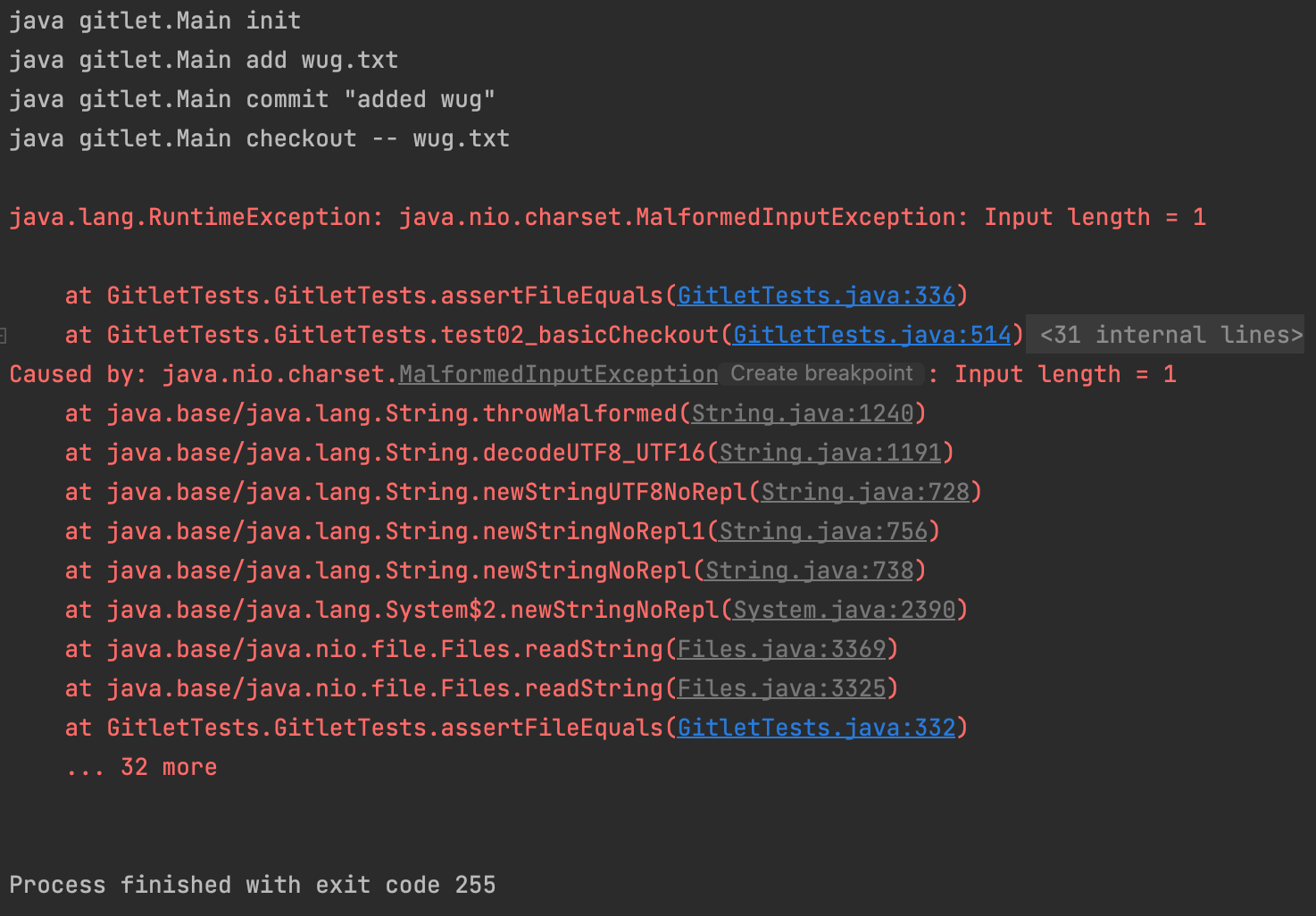1316x916 pixels.
Task: Click the Create breakpoint button
Action: pyautogui.click(x=821, y=373)
